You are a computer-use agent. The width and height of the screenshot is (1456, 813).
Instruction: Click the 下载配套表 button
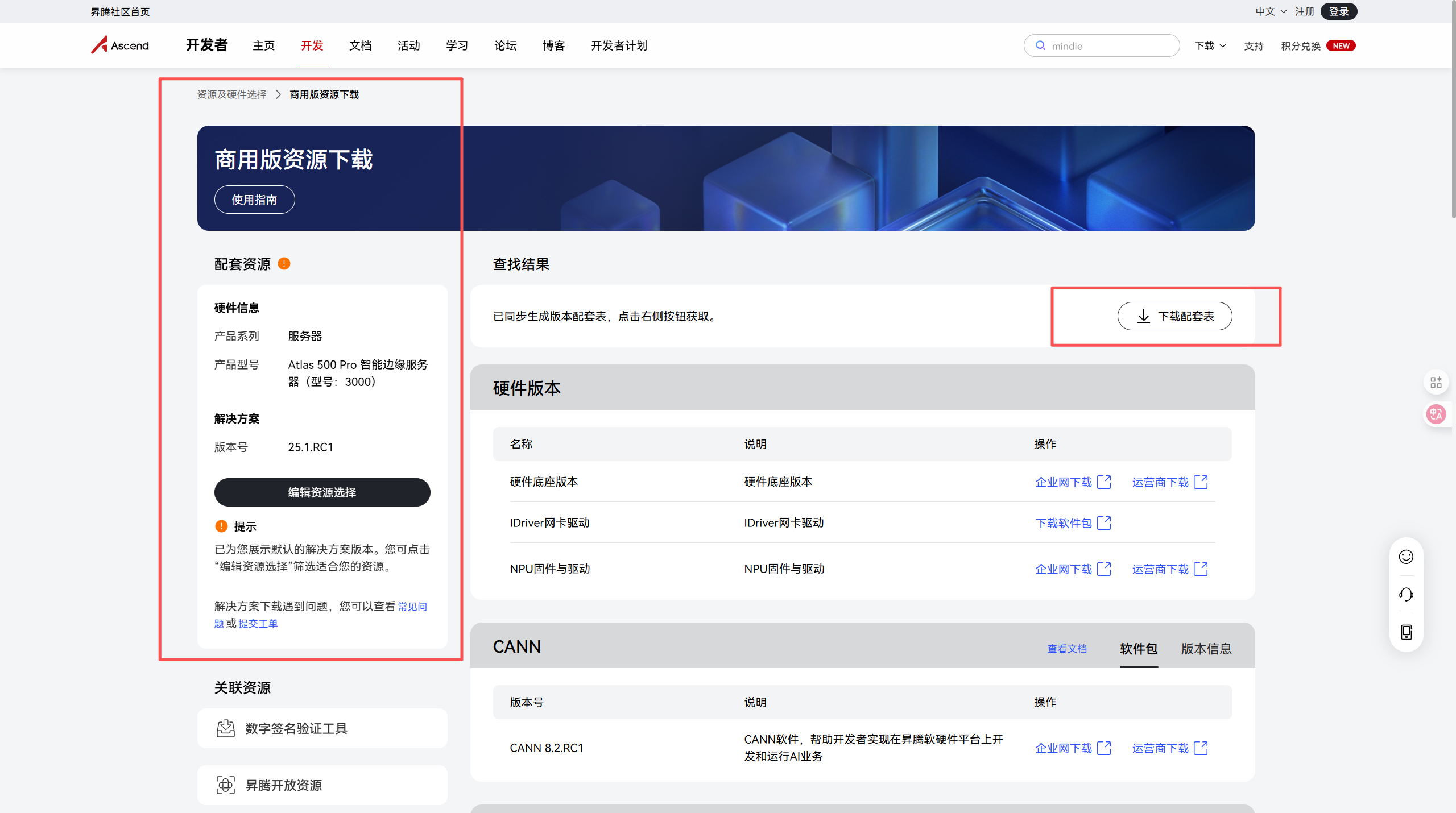coord(1175,316)
